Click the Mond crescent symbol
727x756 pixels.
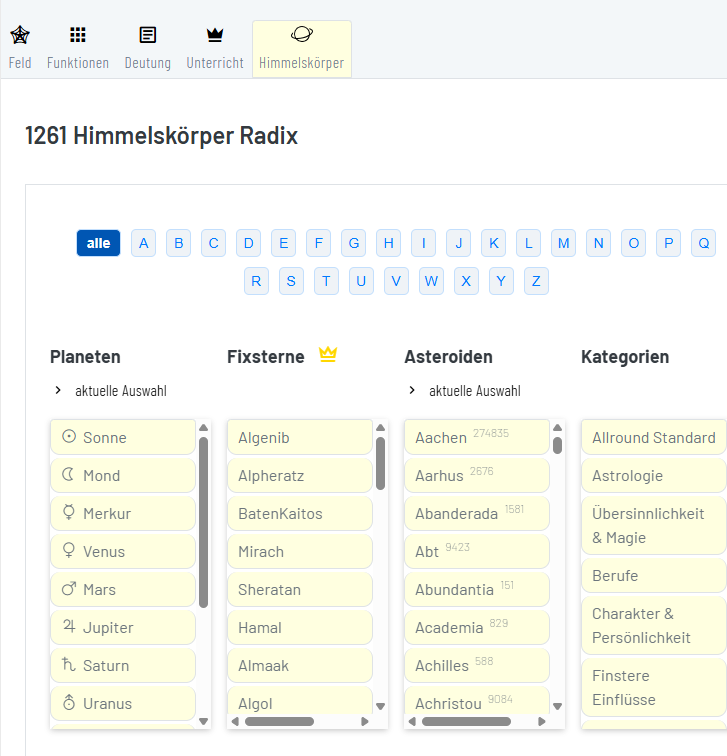tap(68, 474)
